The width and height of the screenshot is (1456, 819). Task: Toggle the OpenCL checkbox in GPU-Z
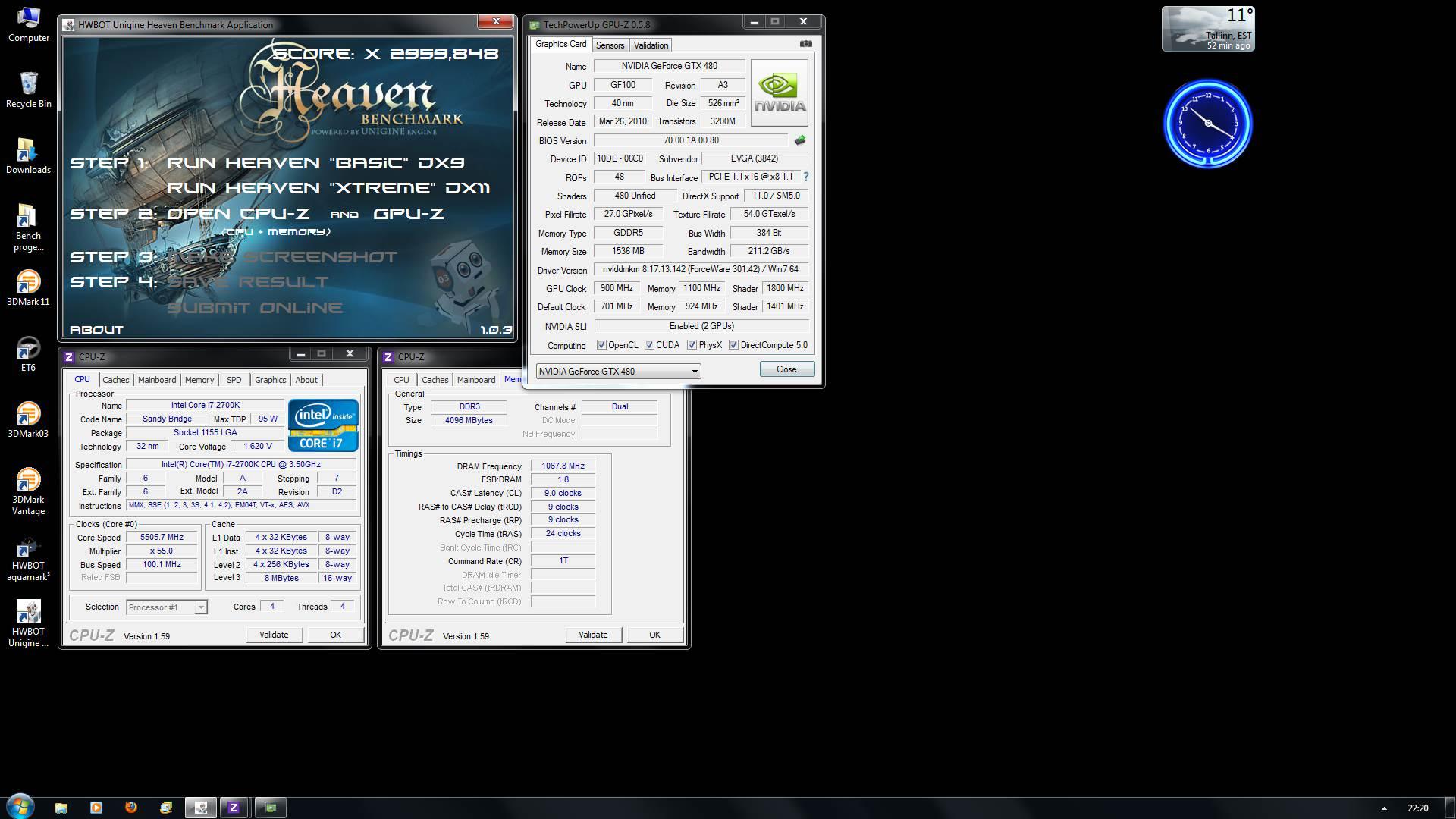point(601,345)
